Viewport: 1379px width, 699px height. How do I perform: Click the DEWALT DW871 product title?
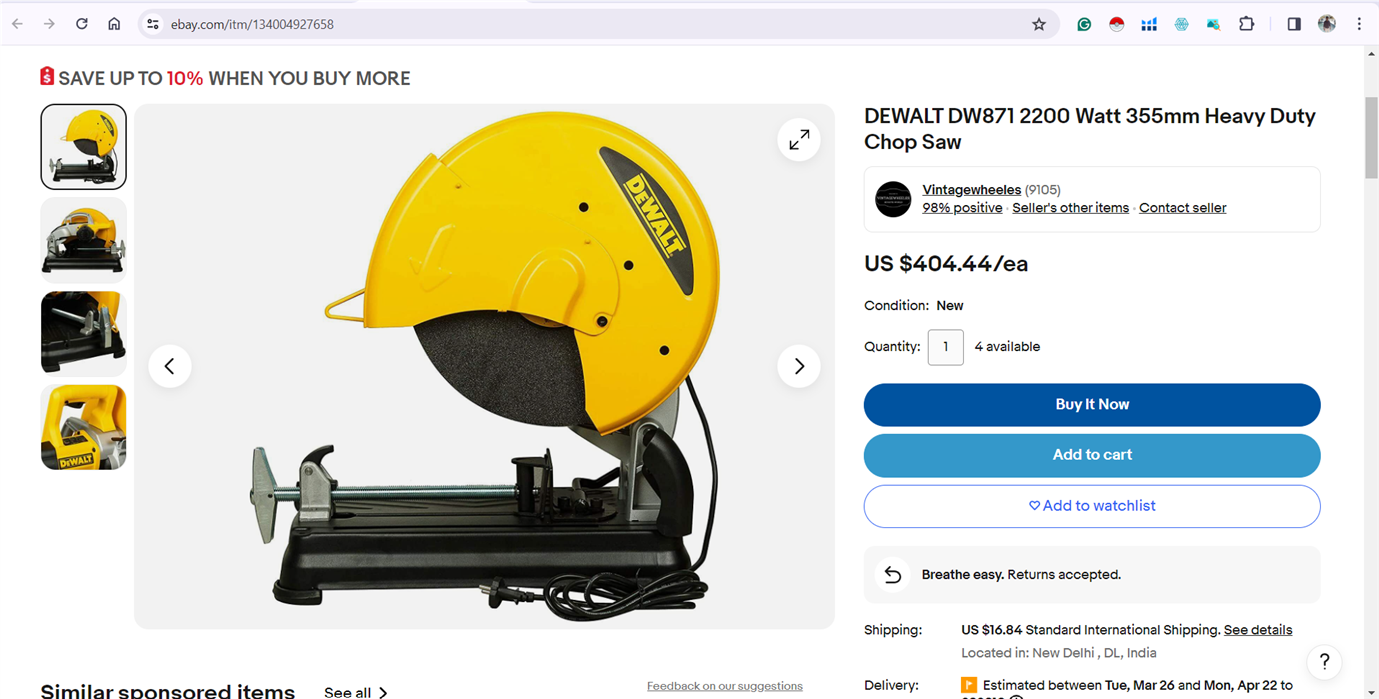(x=1090, y=129)
